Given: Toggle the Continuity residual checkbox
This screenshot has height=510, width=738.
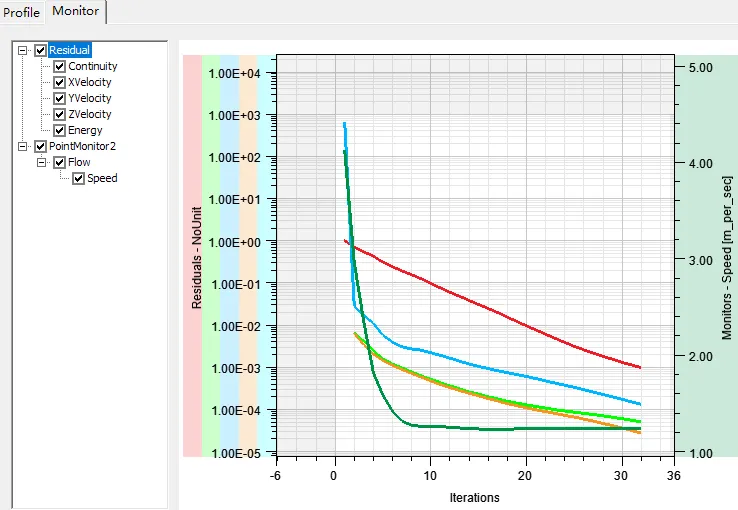Looking at the screenshot, I should (59, 66).
